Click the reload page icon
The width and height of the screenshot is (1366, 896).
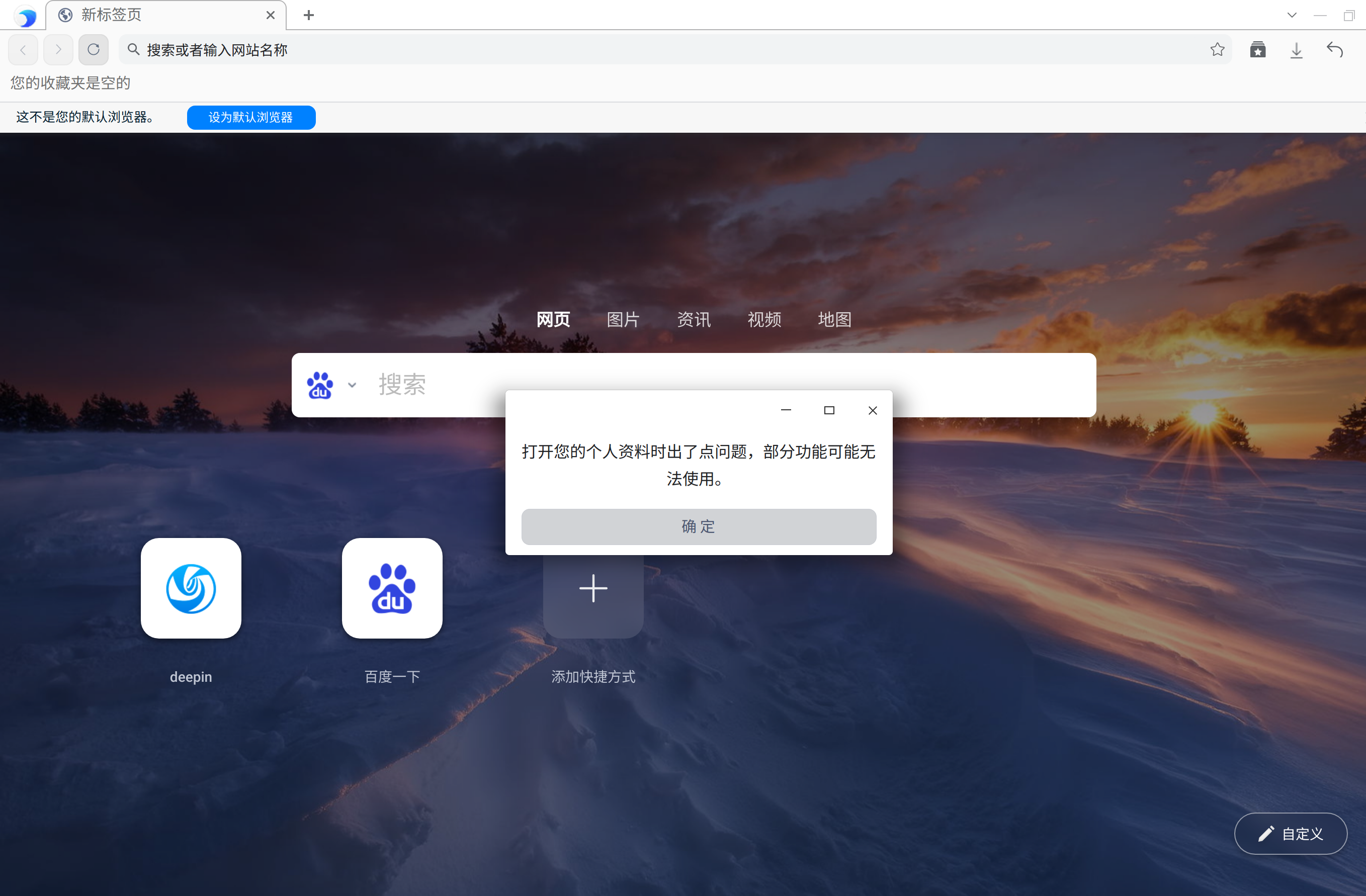pos(94,50)
